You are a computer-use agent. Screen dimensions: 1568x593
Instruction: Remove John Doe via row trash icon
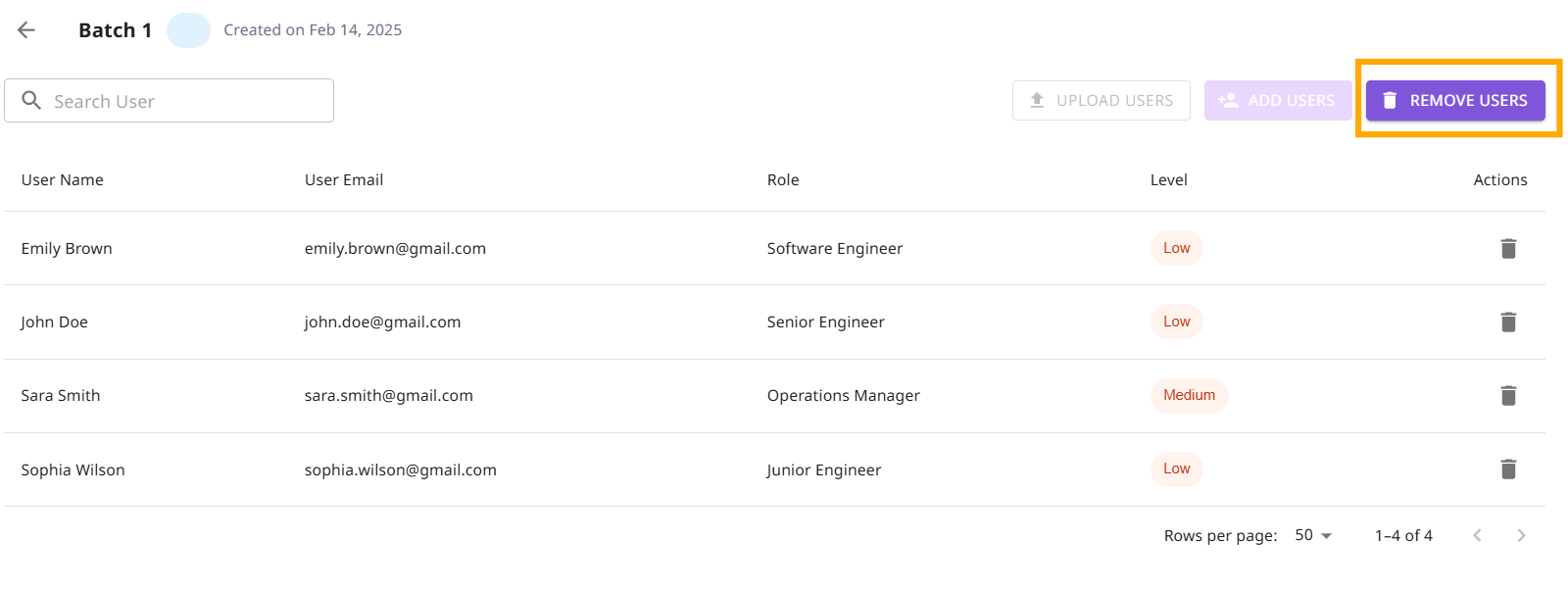1508,322
